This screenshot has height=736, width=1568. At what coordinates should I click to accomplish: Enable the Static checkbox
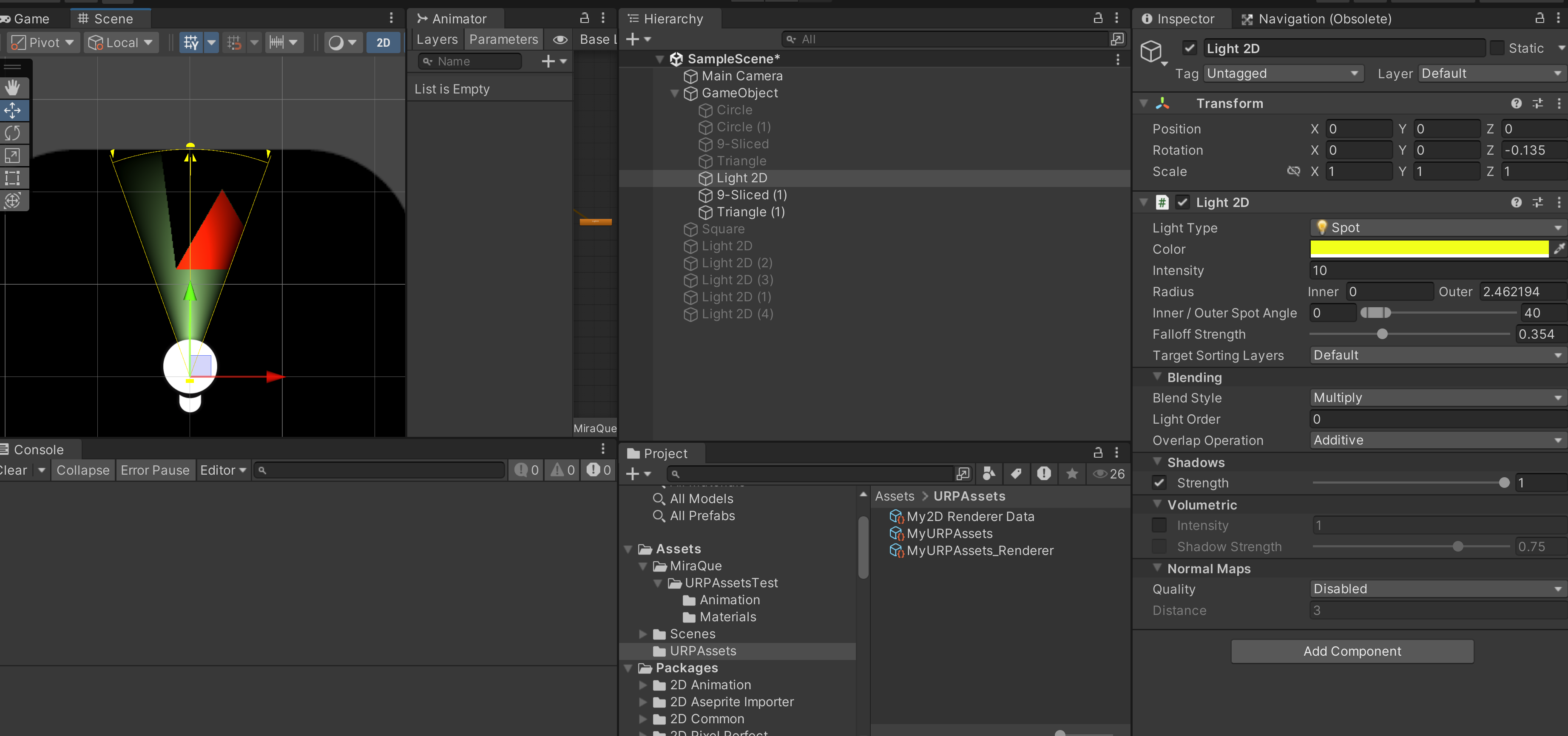coord(1497,48)
